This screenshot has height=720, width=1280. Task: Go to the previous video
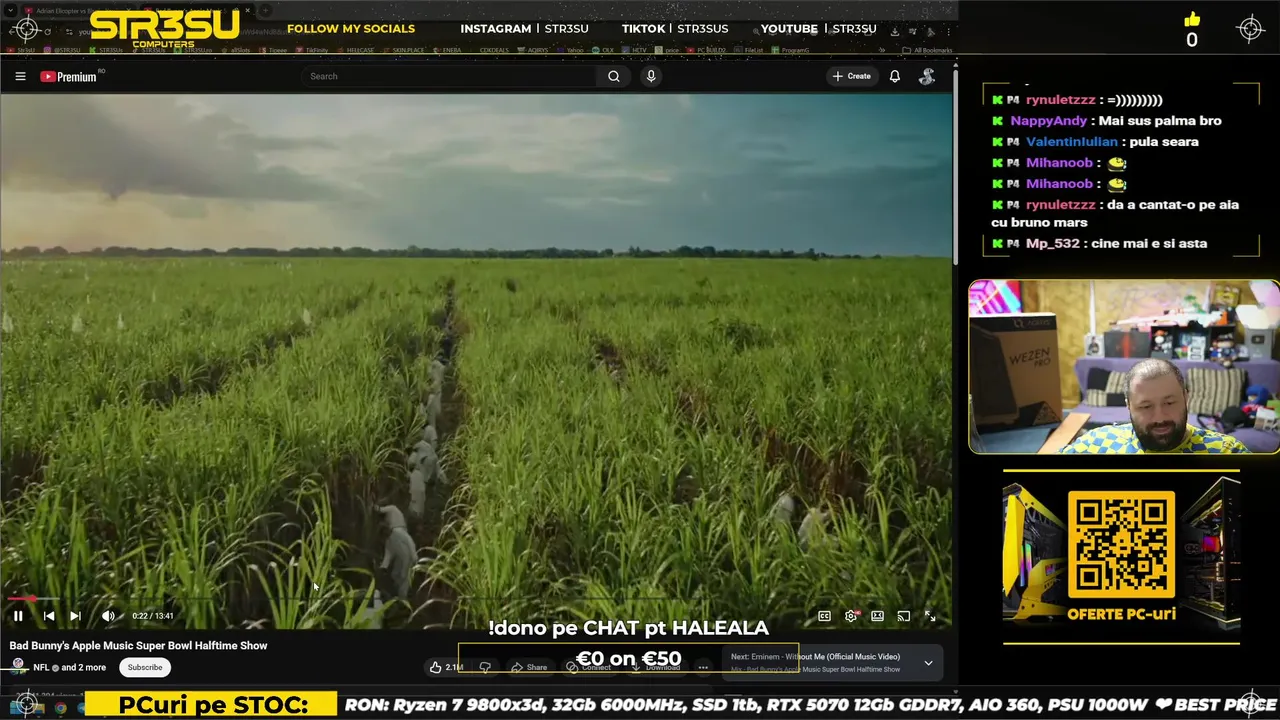48,616
